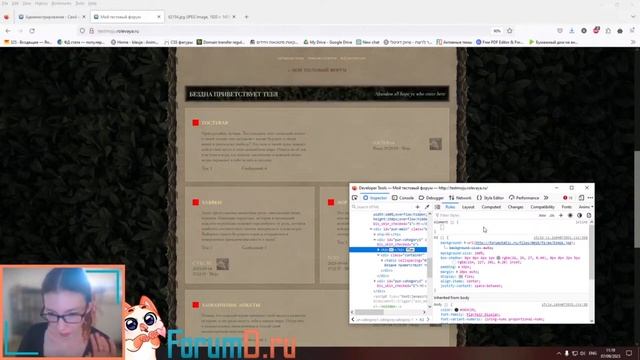Open the Downloads toolbar icon
640x360 pixels.
click(571, 31)
